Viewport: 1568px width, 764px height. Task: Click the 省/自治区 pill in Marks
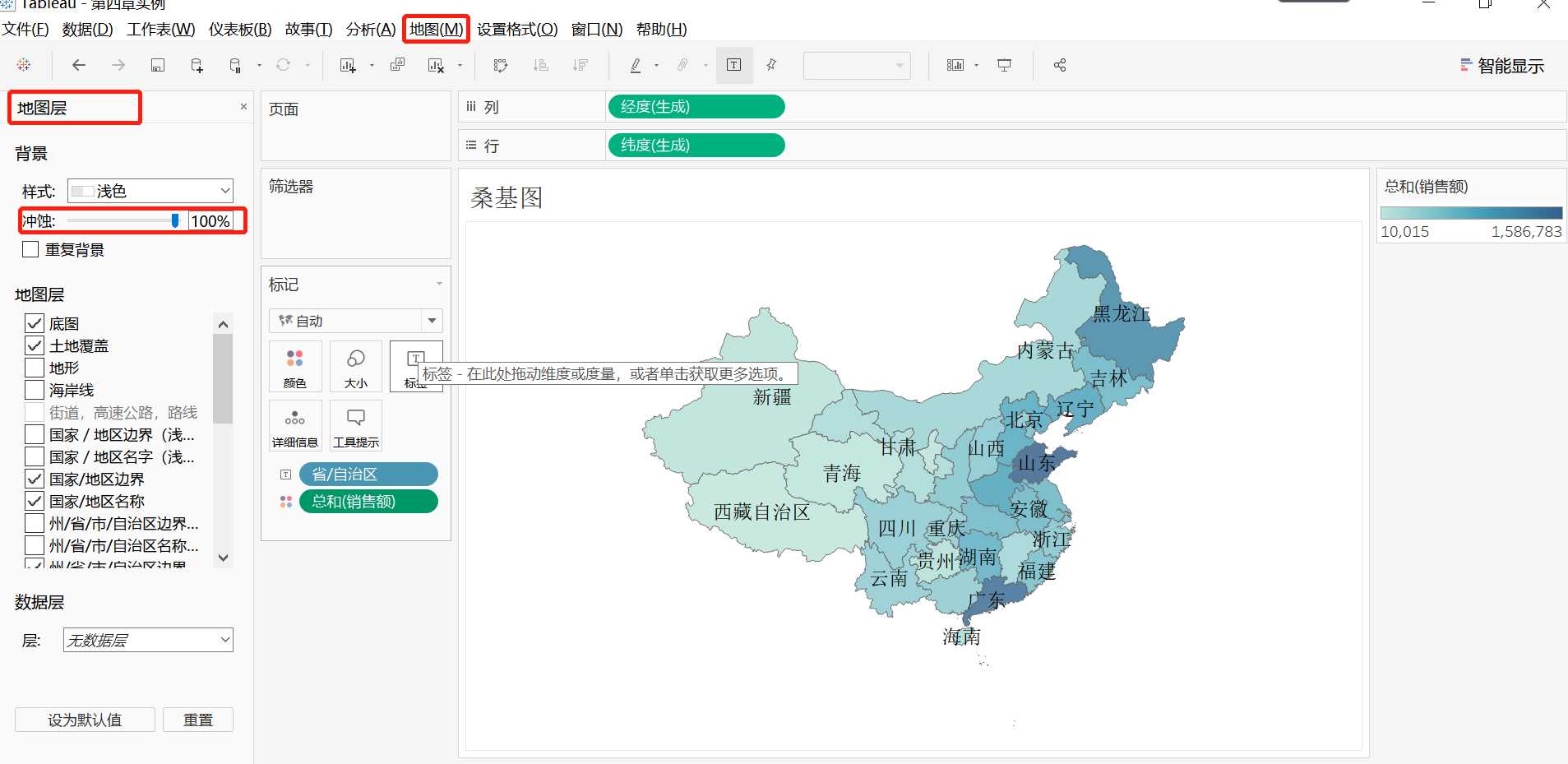pyautogui.click(x=368, y=475)
